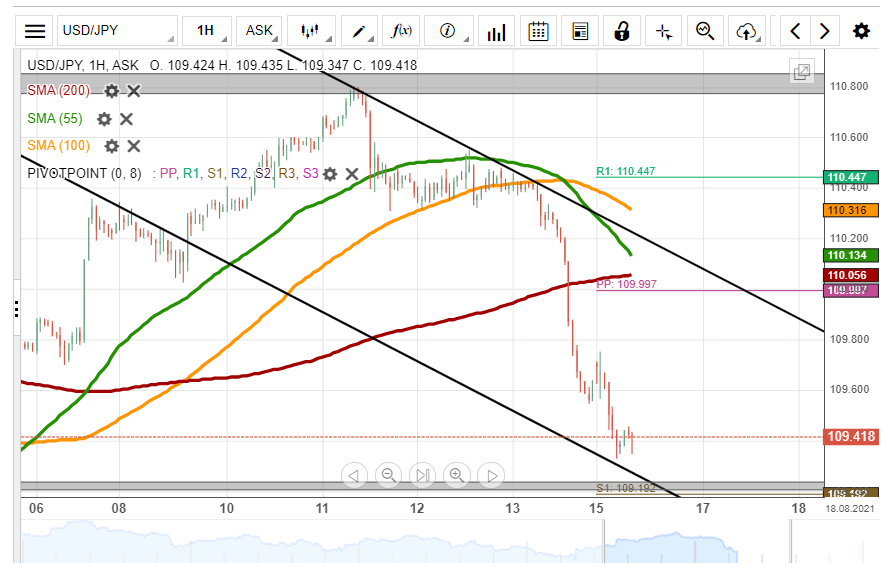Open settings for SMA (200) indicator
This screenshot has height=569, width=888.
[x=112, y=91]
